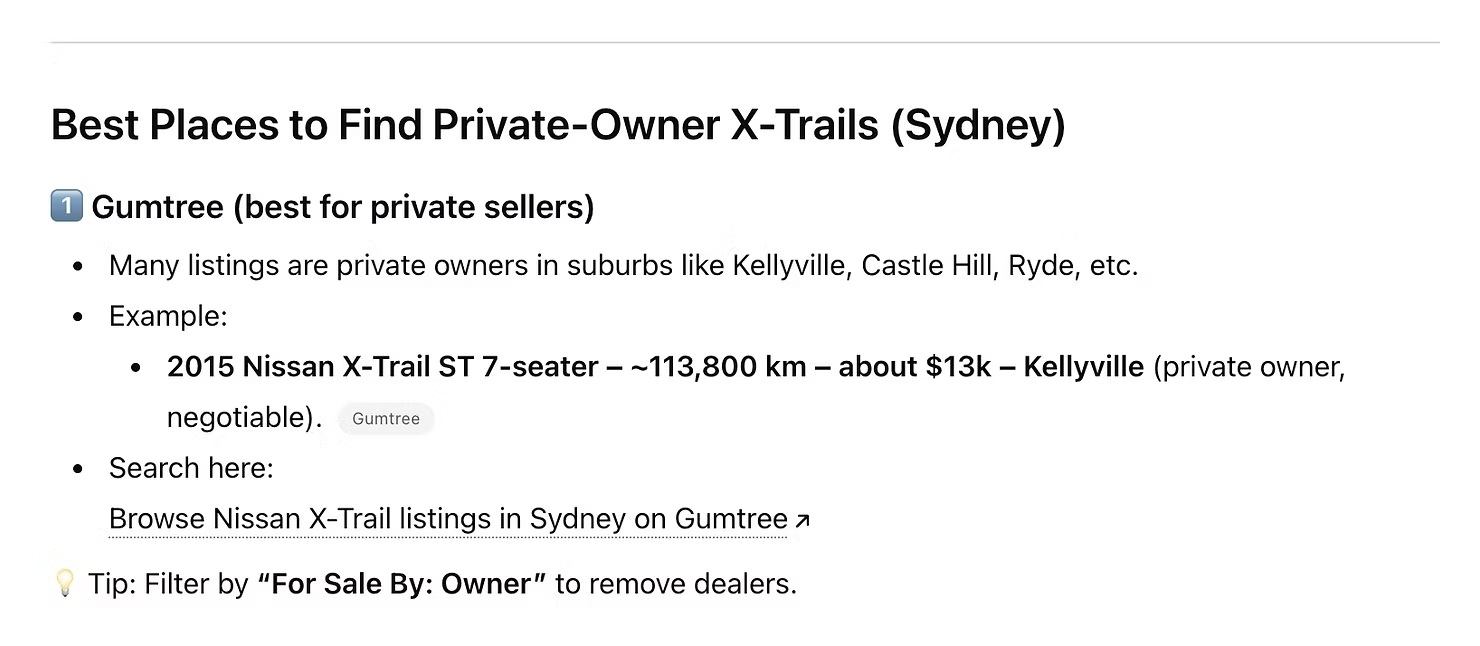Click the Best Places to Find heading
Image resolution: width=1480 pixels, height=646 pixels.
tap(558, 125)
